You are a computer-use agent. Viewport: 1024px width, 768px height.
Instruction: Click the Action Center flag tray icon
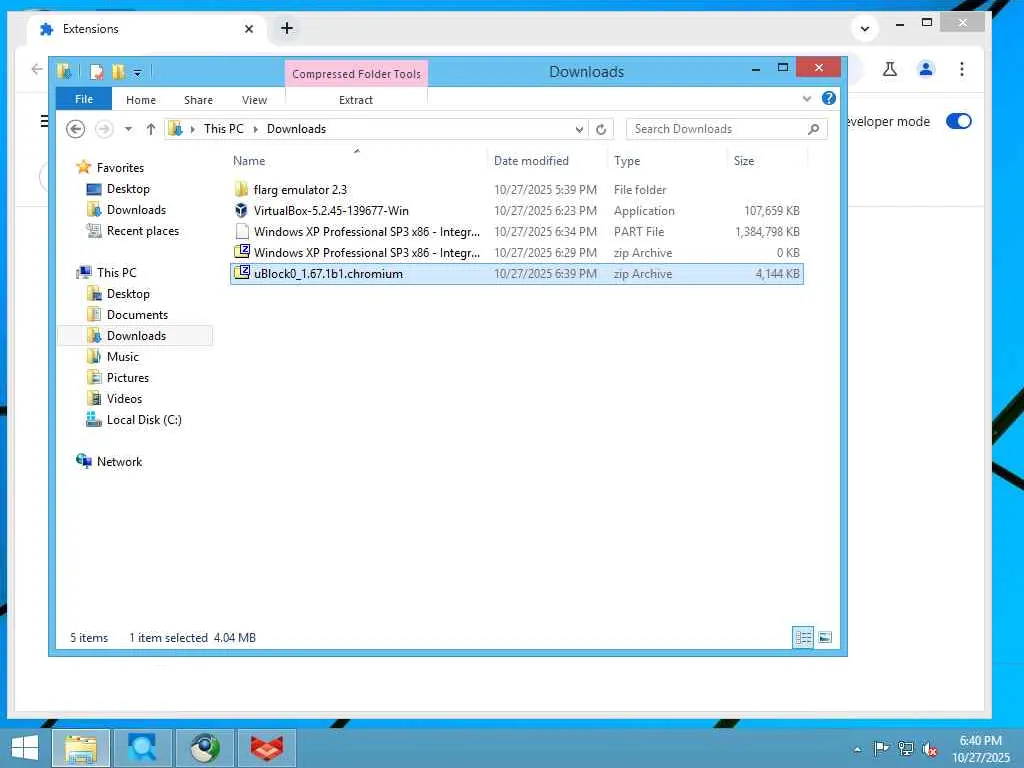881,749
